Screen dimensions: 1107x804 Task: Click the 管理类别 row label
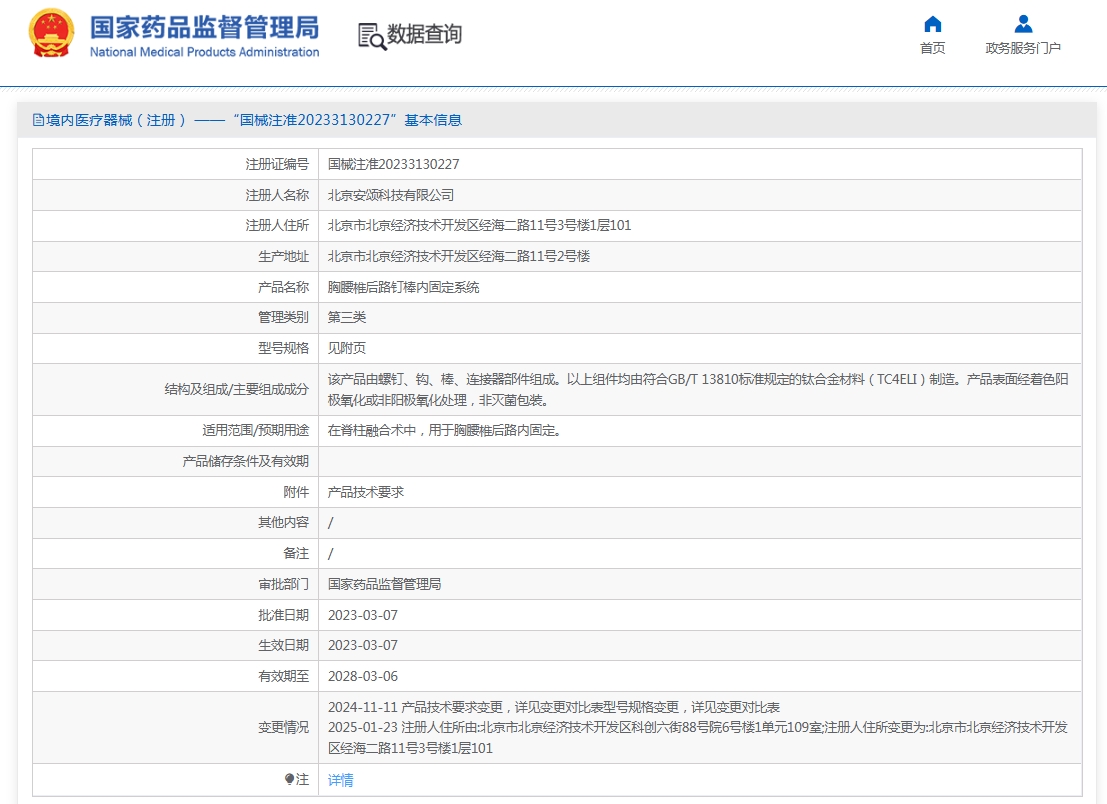click(283, 318)
